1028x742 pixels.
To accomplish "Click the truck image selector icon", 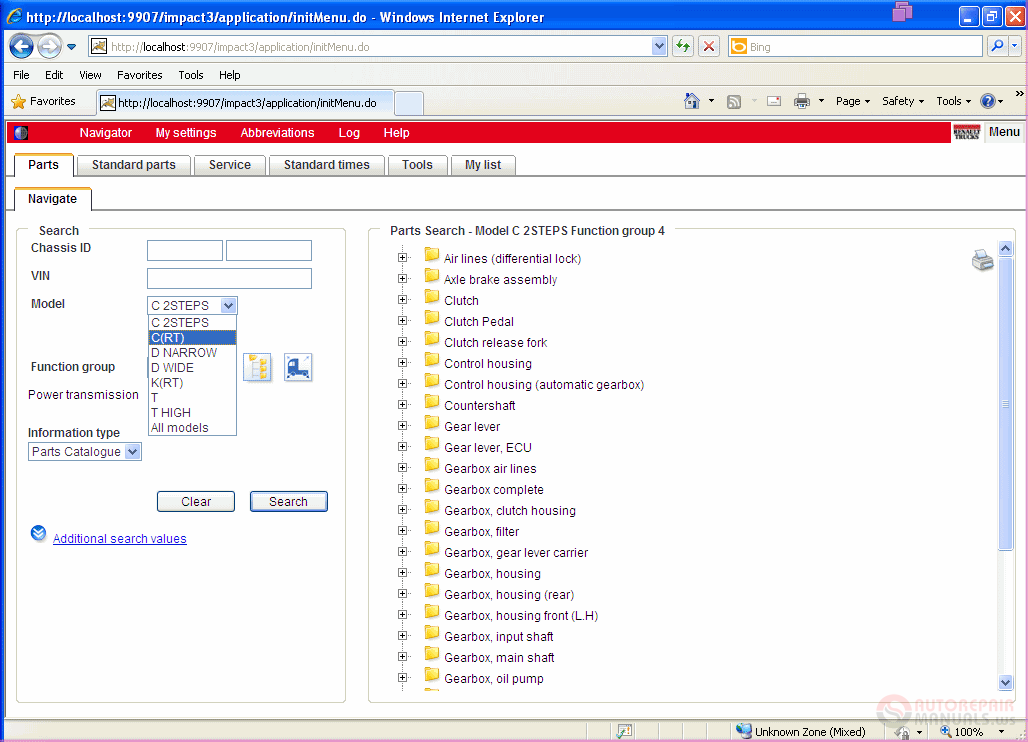I will tap(297, 367).
